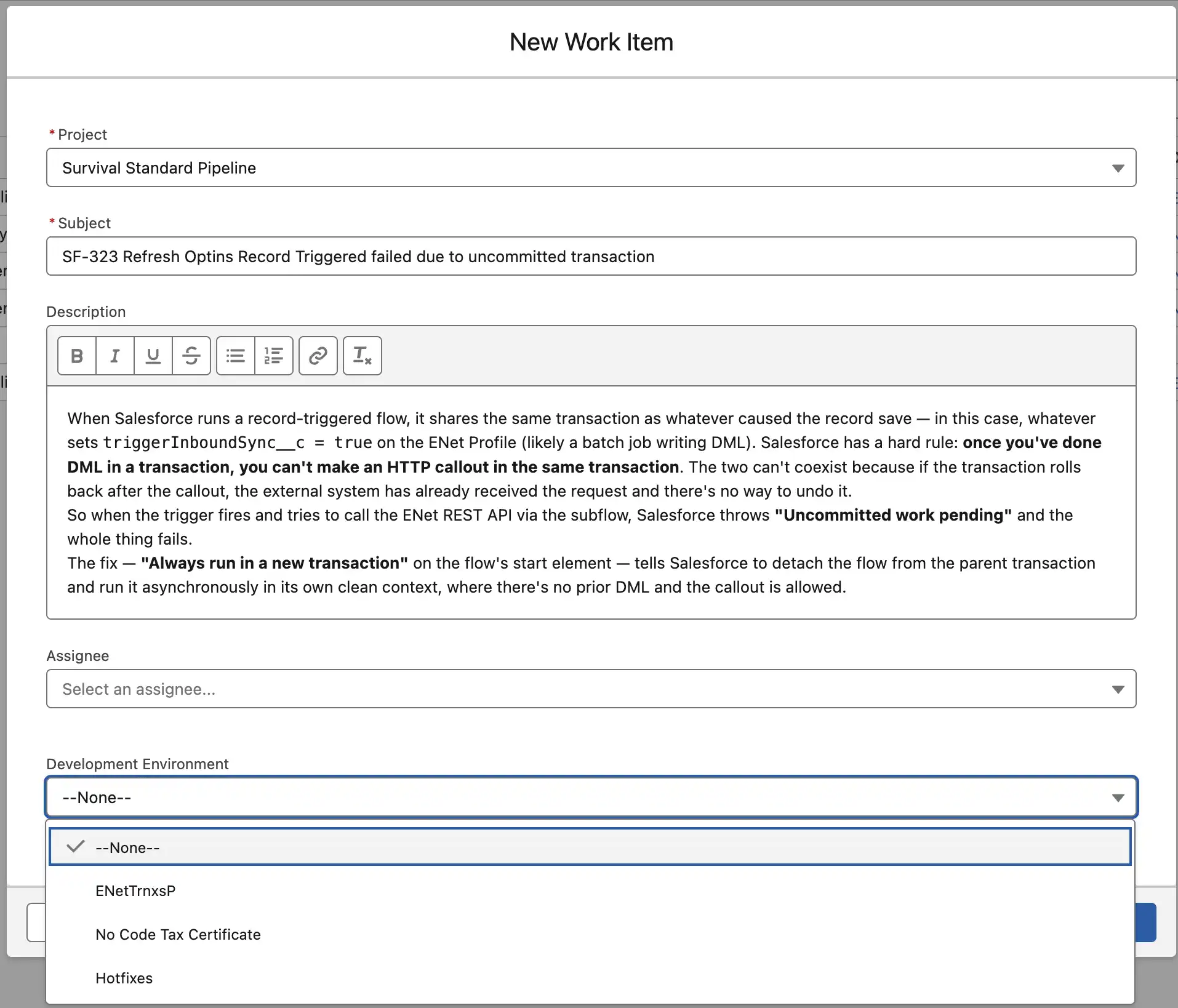The image size is (1178, 1008).
Task: Click inside the Description text area
Action: [591, 502]
